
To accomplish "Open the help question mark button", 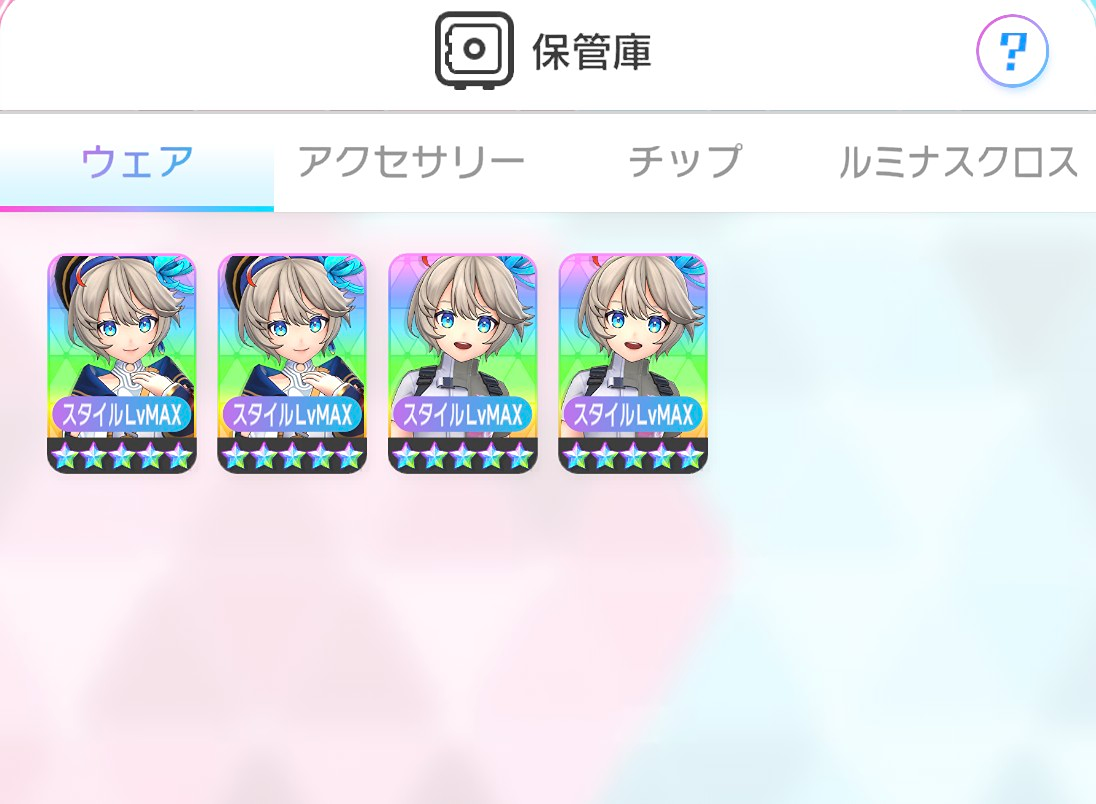I will pos(1012,51).
